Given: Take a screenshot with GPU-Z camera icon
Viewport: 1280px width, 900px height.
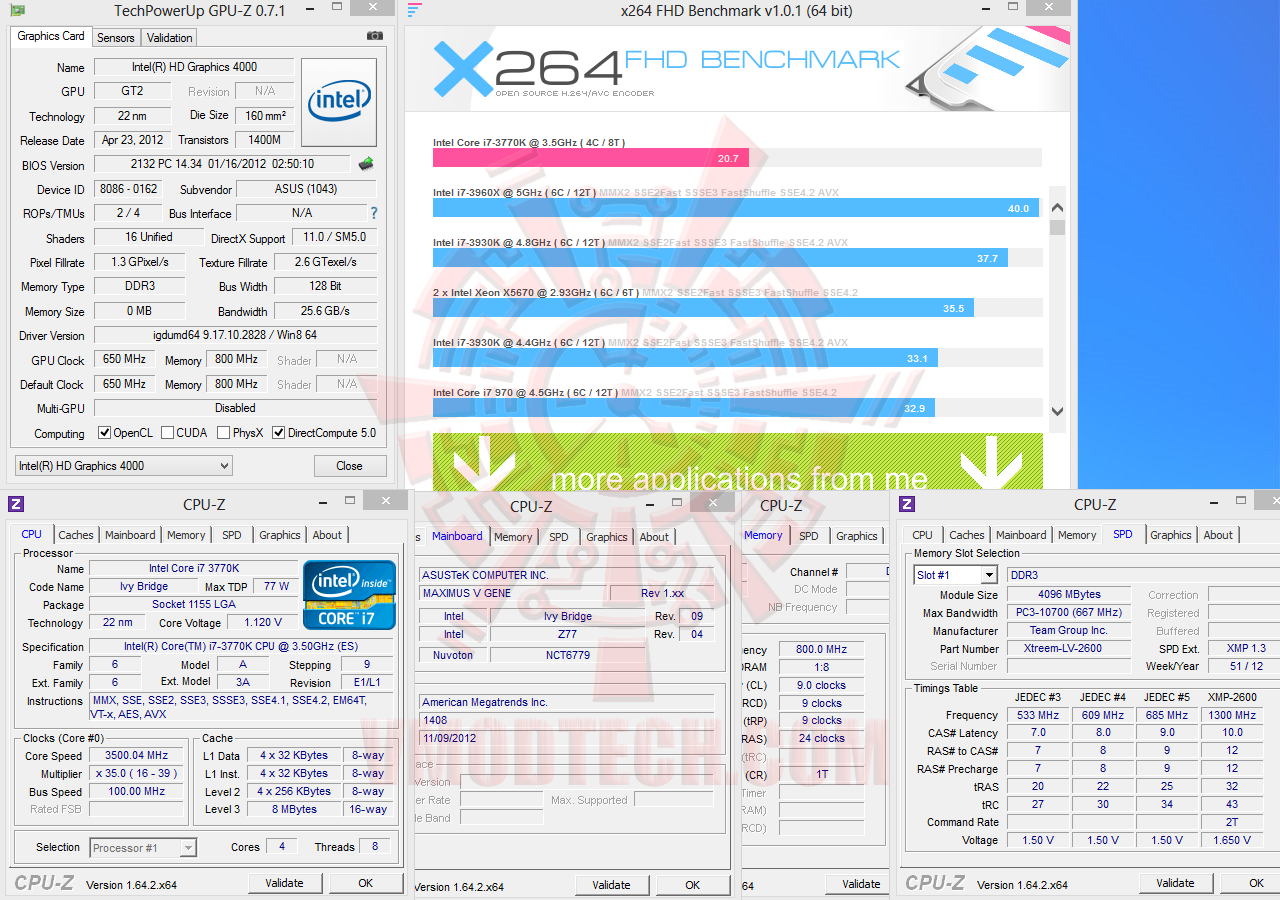Looking at the screenshot, I should point(375,36).
